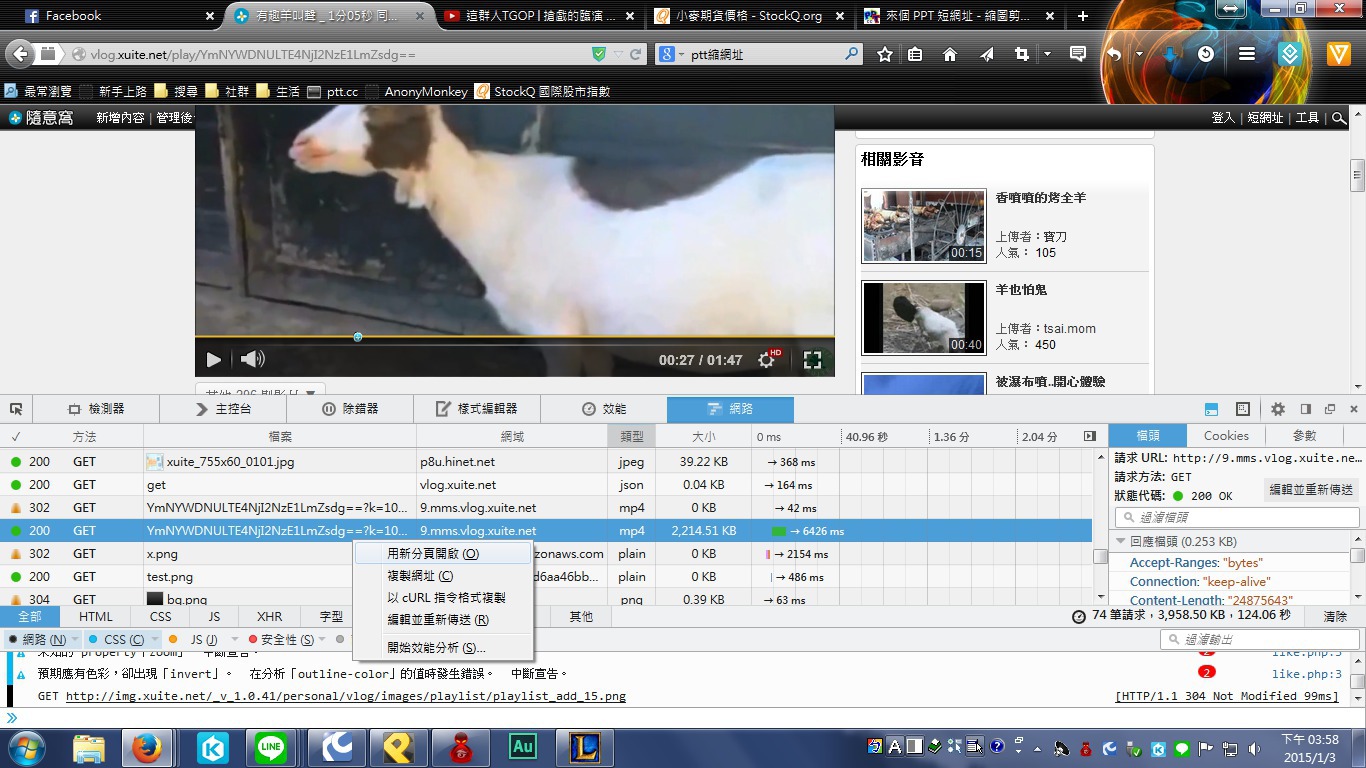This screenshot has height=768, width=1366.
Task: Click the video progress bar position marker
Action: [358, 337]
